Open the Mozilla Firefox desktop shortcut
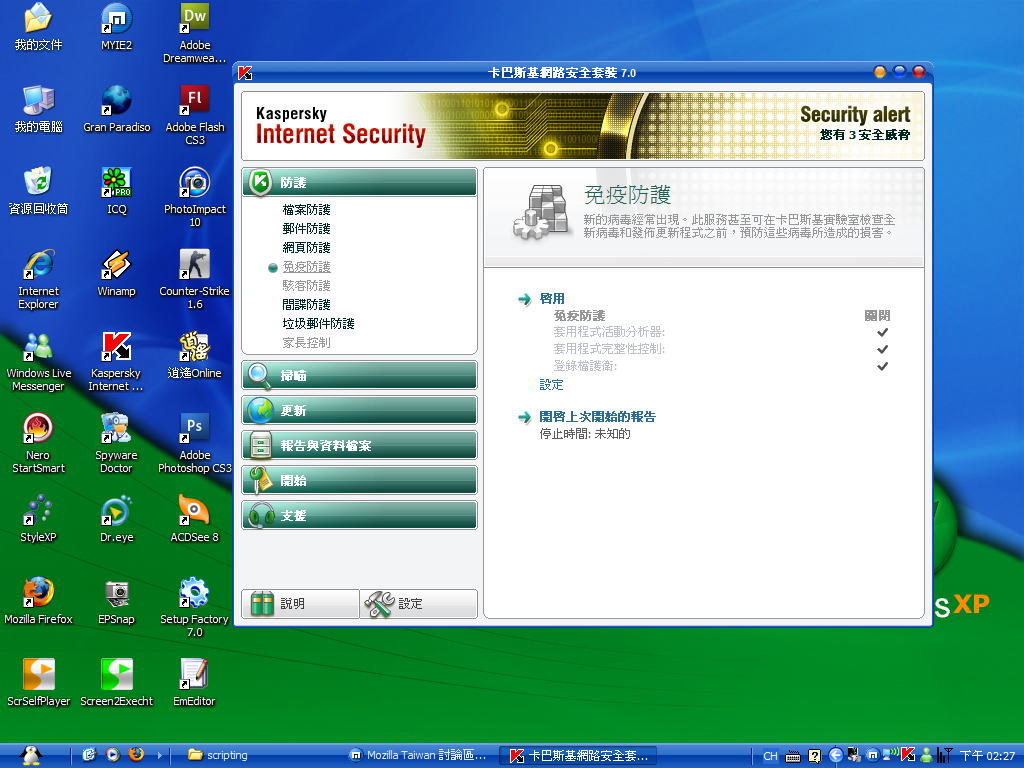The width and height of the screenshot is (1024, 768). 38,600
